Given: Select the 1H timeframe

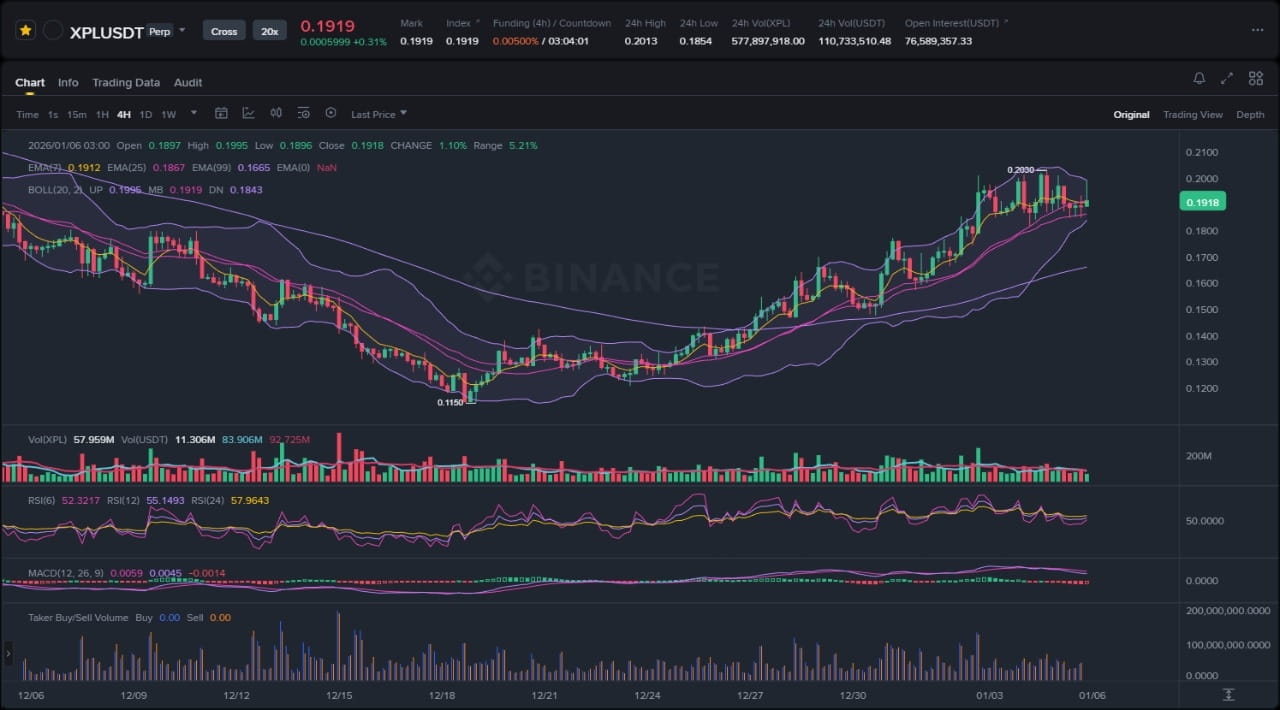Looking at the screenshot, I should coord(102,114).
